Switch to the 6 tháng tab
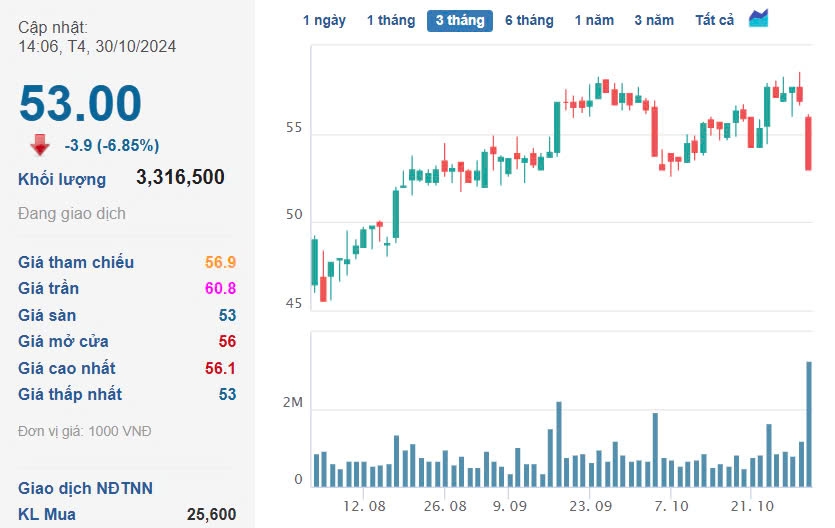The image size is (835, 528). point(529,20)
